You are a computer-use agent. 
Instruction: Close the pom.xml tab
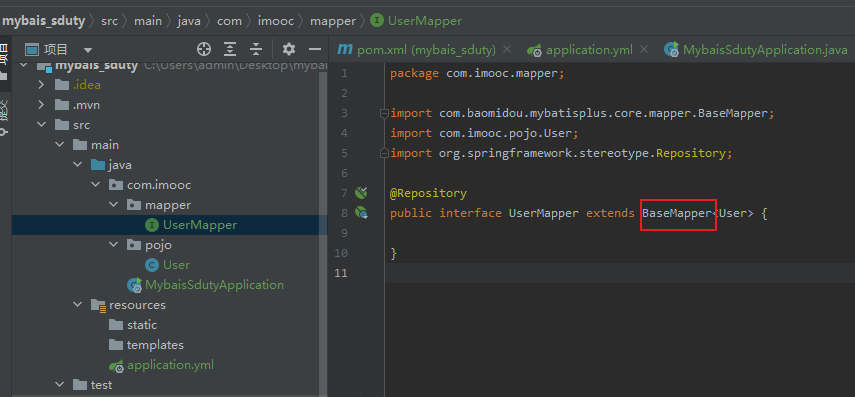point(507,50)
